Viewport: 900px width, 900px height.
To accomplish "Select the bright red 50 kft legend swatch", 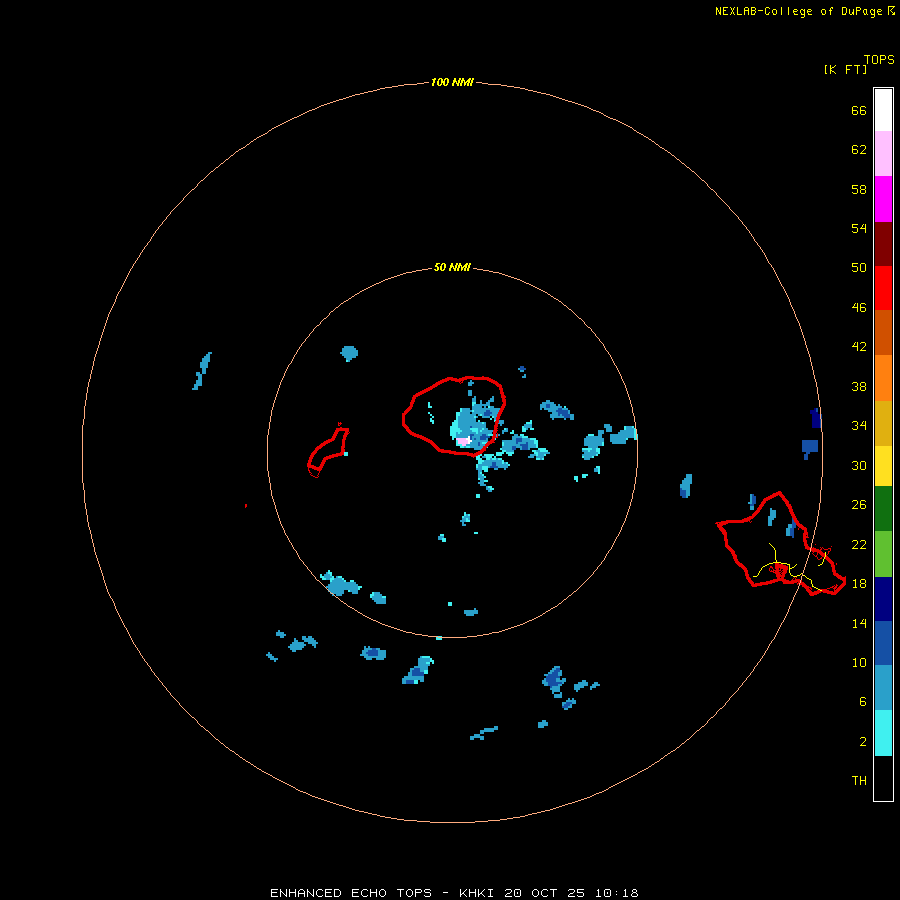I will point(883,288).
